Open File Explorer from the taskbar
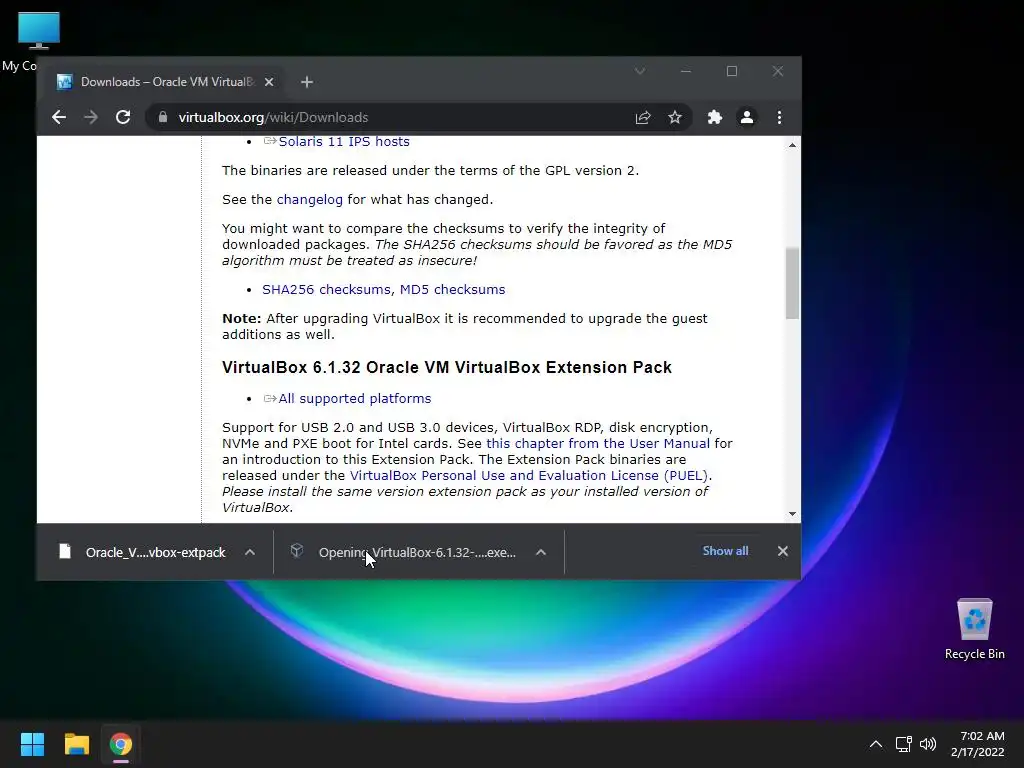Screen dimensions: 1024x768 pos(76,744)
